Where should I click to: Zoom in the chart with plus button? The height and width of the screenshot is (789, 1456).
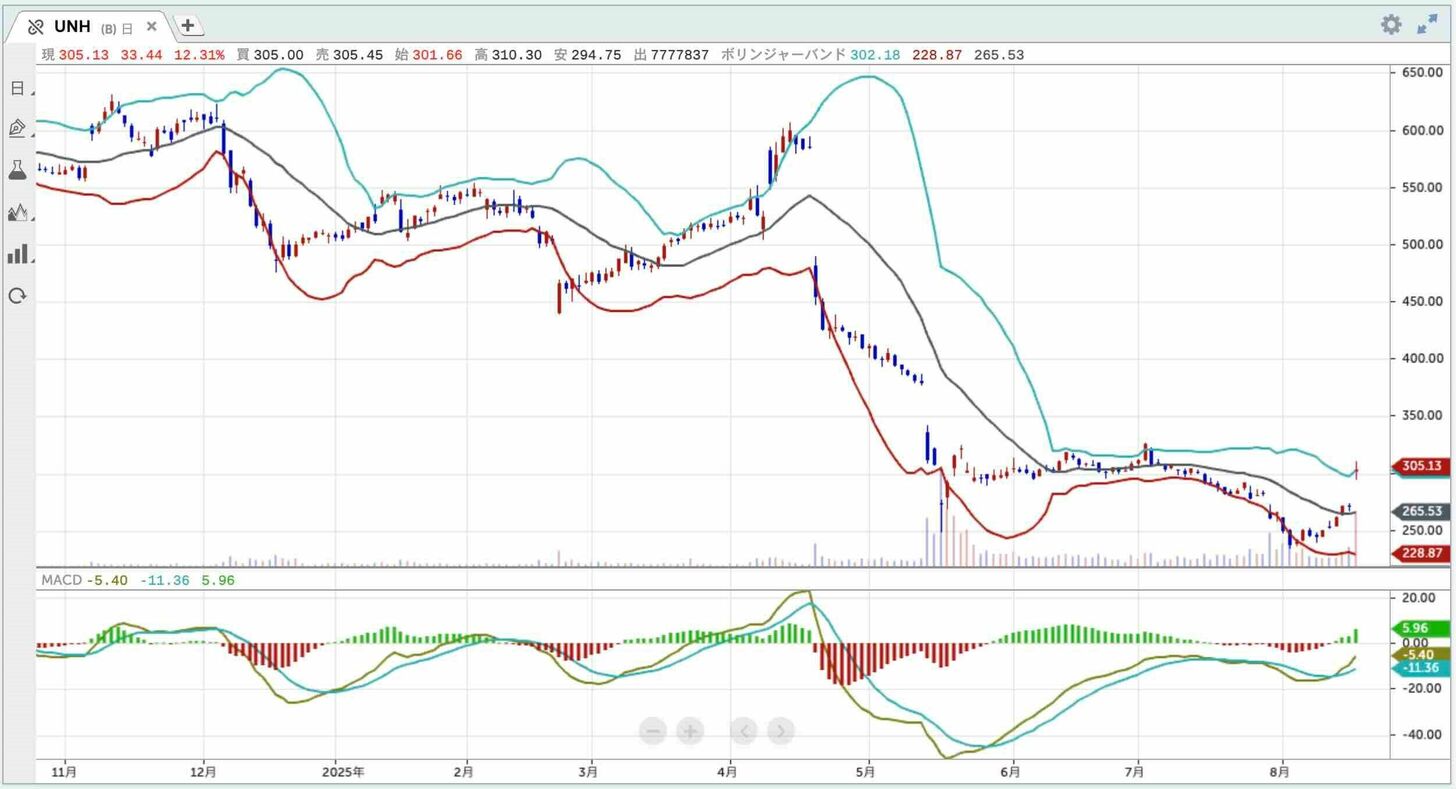[x=690, y=732]
